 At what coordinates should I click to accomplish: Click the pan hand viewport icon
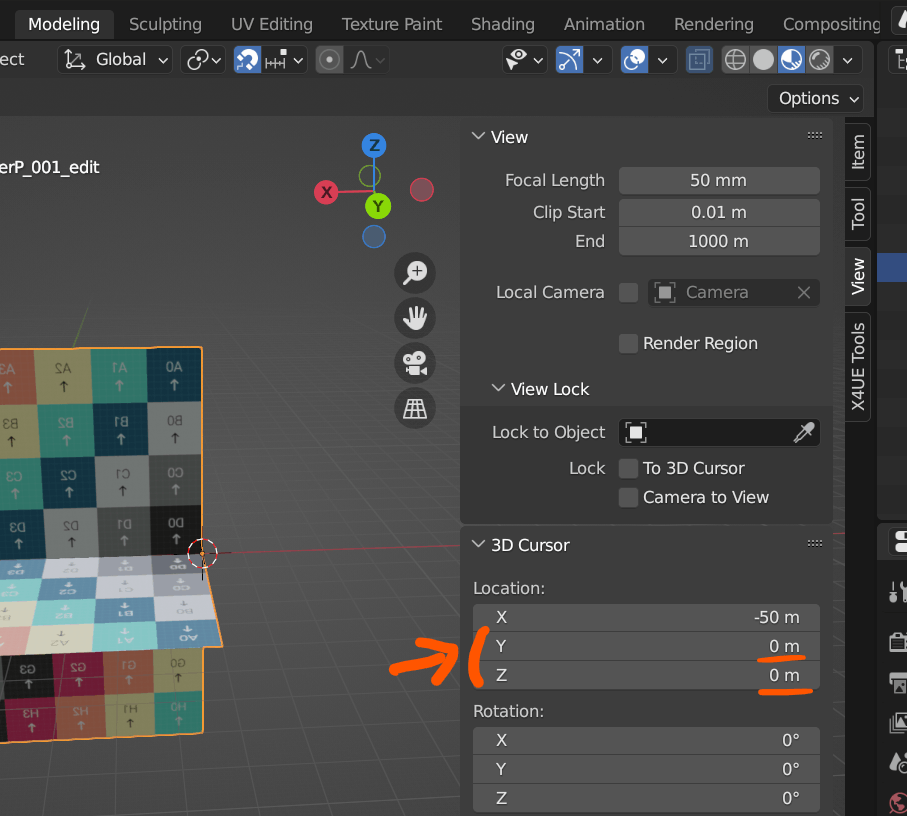click(415, 318)
